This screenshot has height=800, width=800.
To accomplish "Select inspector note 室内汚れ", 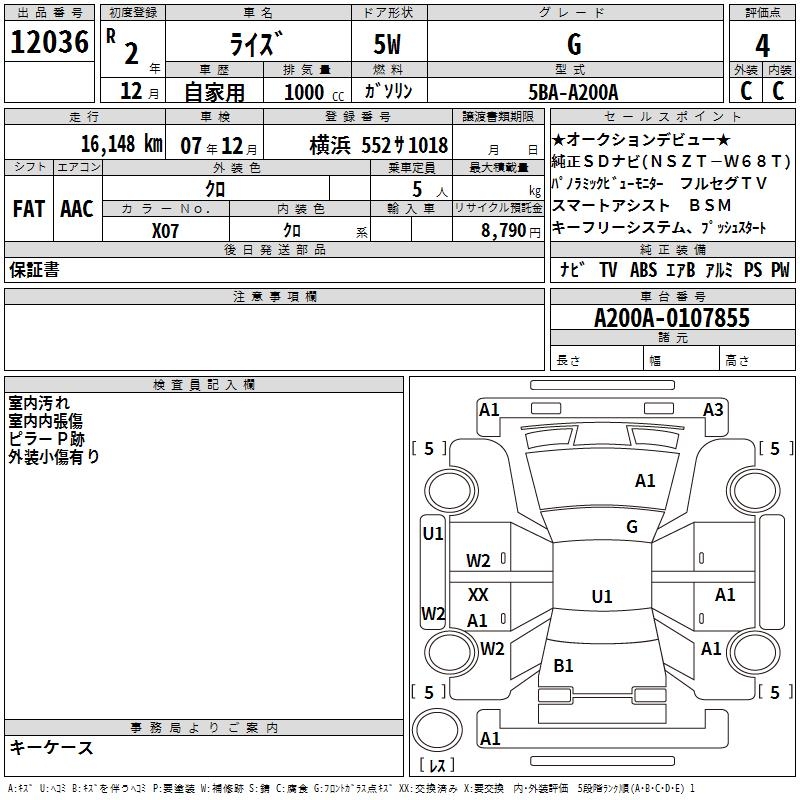I will 39,403.
